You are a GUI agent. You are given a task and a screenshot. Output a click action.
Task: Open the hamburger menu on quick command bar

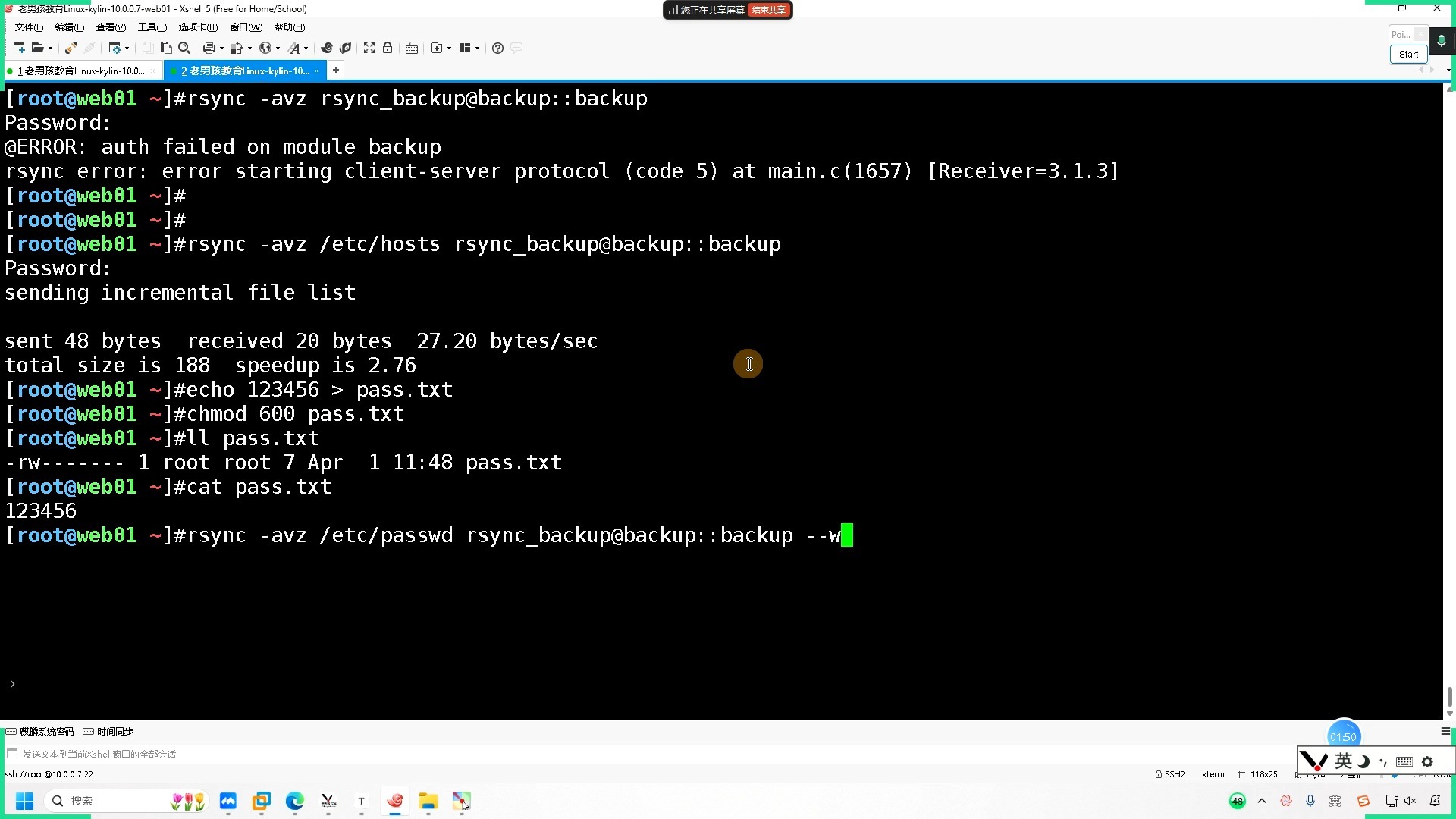point(1445,731)
